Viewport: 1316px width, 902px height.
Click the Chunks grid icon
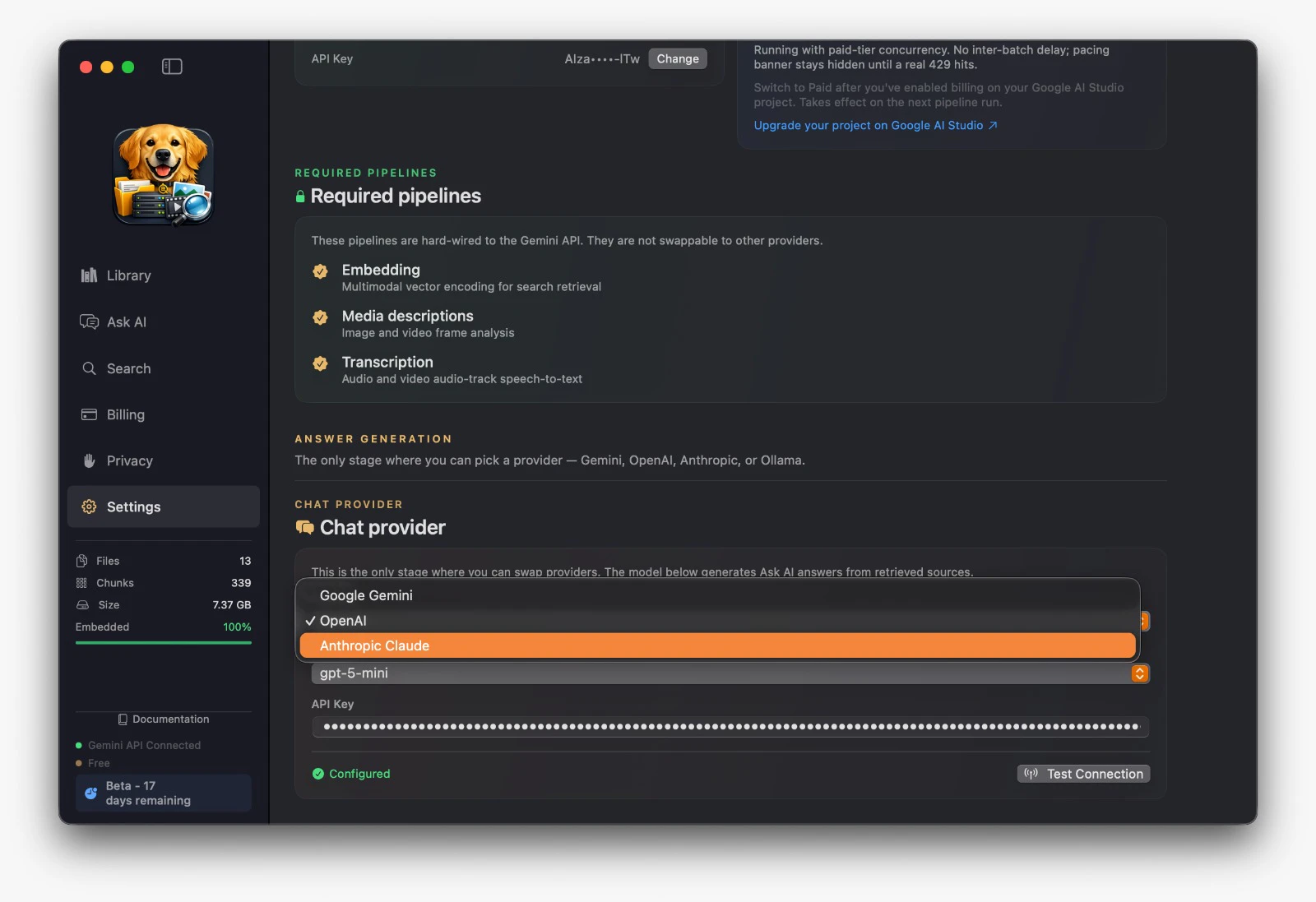tap(81, 583)
